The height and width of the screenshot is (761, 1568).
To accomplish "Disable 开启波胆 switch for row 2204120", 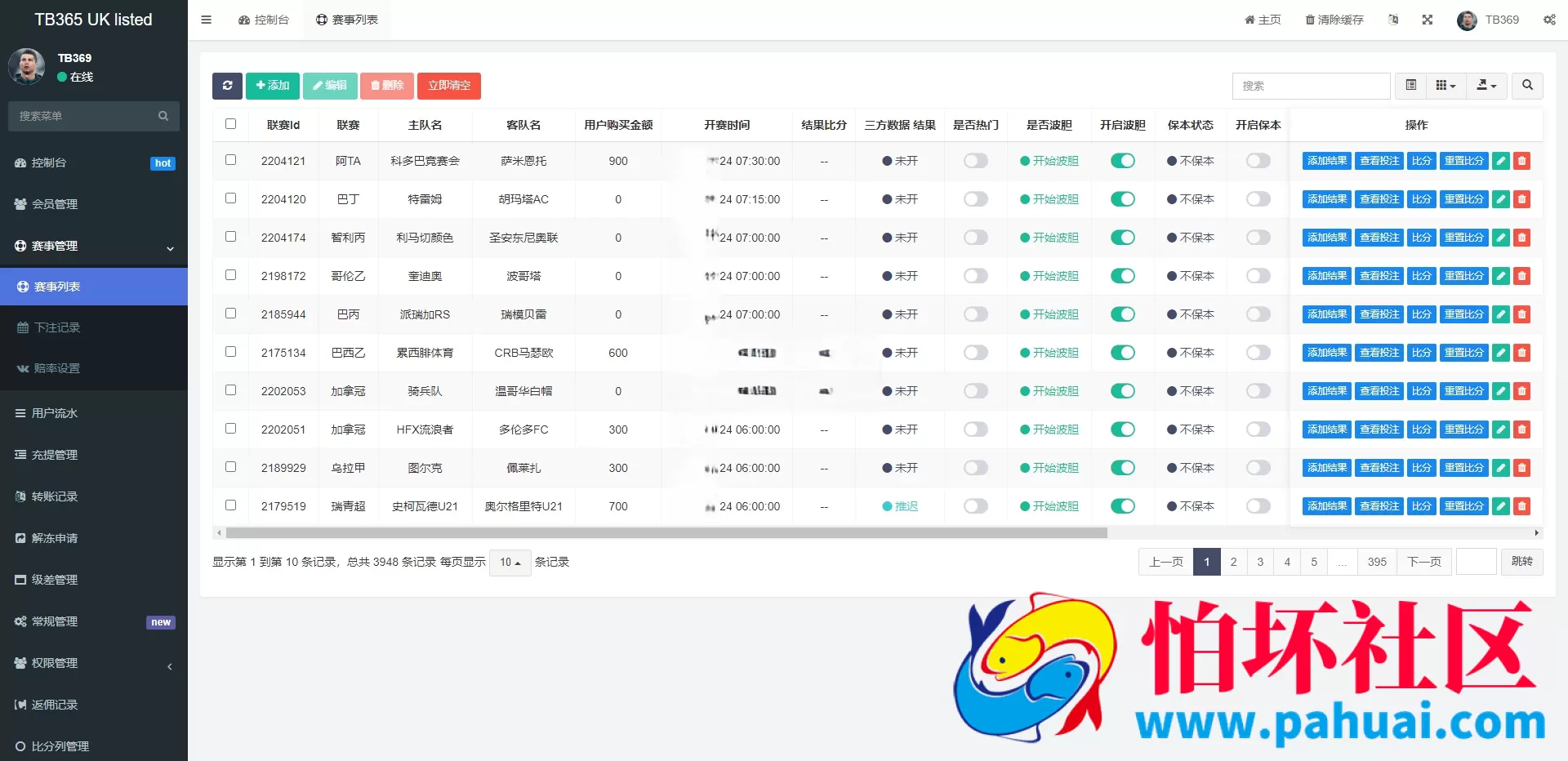I will 1123,199.
